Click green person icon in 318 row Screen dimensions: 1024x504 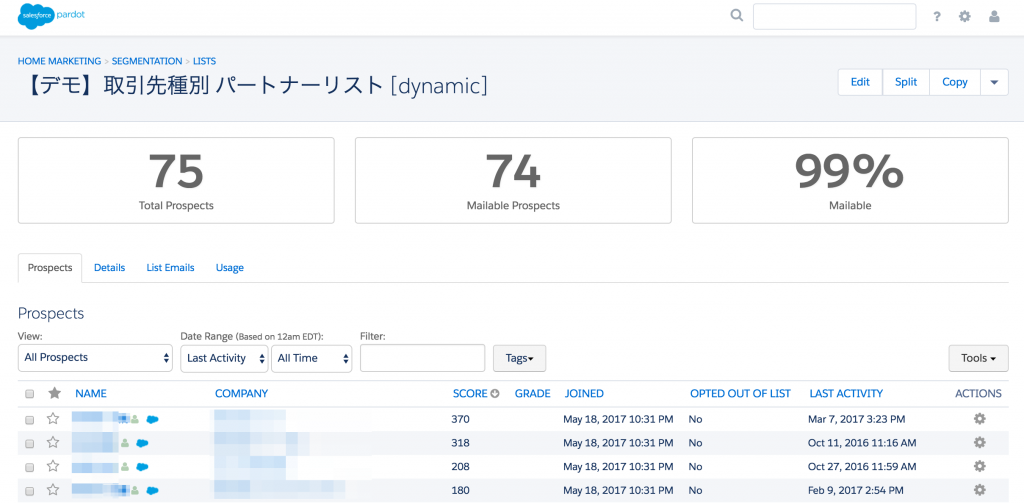[x=124, y=443]
